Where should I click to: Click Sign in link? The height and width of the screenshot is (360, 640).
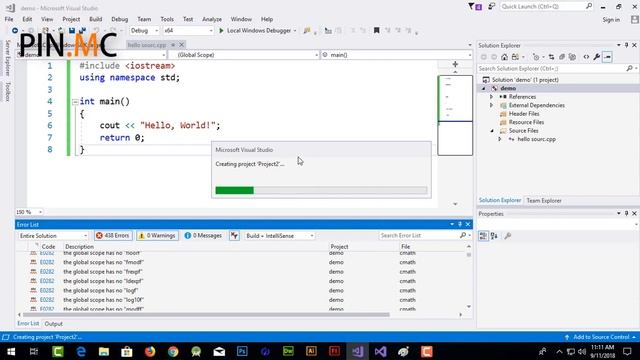click(611, 20)
